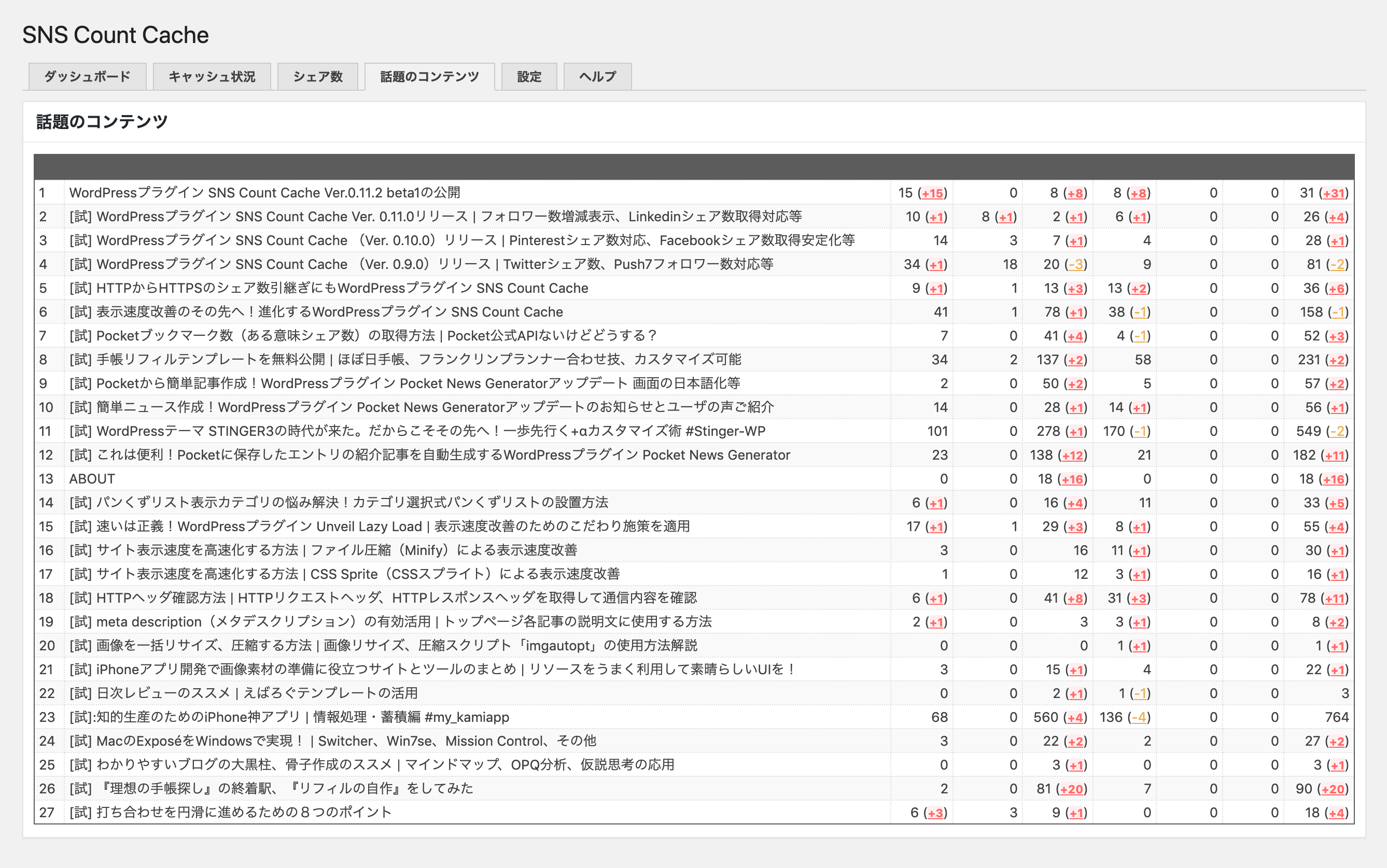
Task: Click the 'ABOUT' row title
Action: click(92, 479)
